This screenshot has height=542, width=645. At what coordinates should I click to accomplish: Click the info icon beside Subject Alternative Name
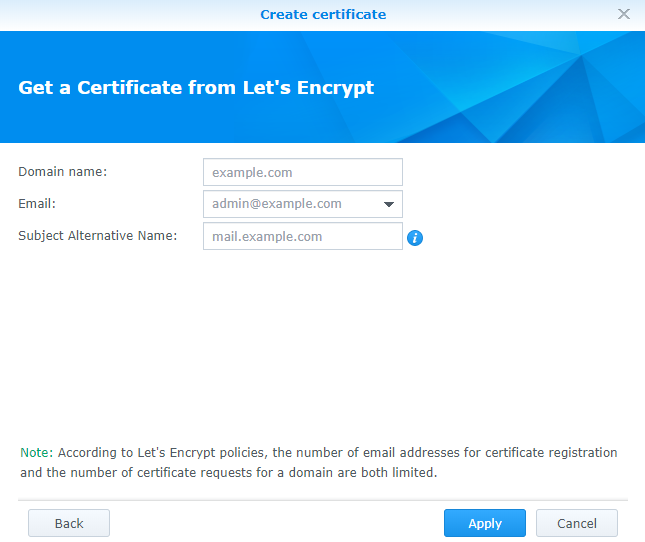pos(415,238)
